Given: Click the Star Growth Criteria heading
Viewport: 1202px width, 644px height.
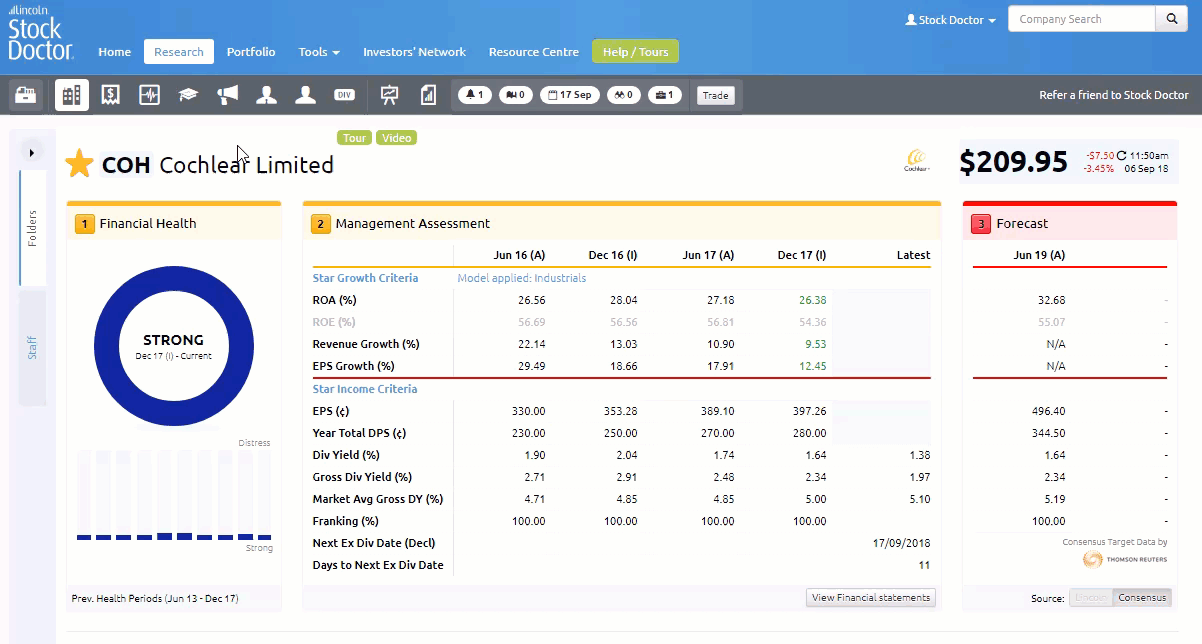Looking at the screenshot, I should coord(365,278).
